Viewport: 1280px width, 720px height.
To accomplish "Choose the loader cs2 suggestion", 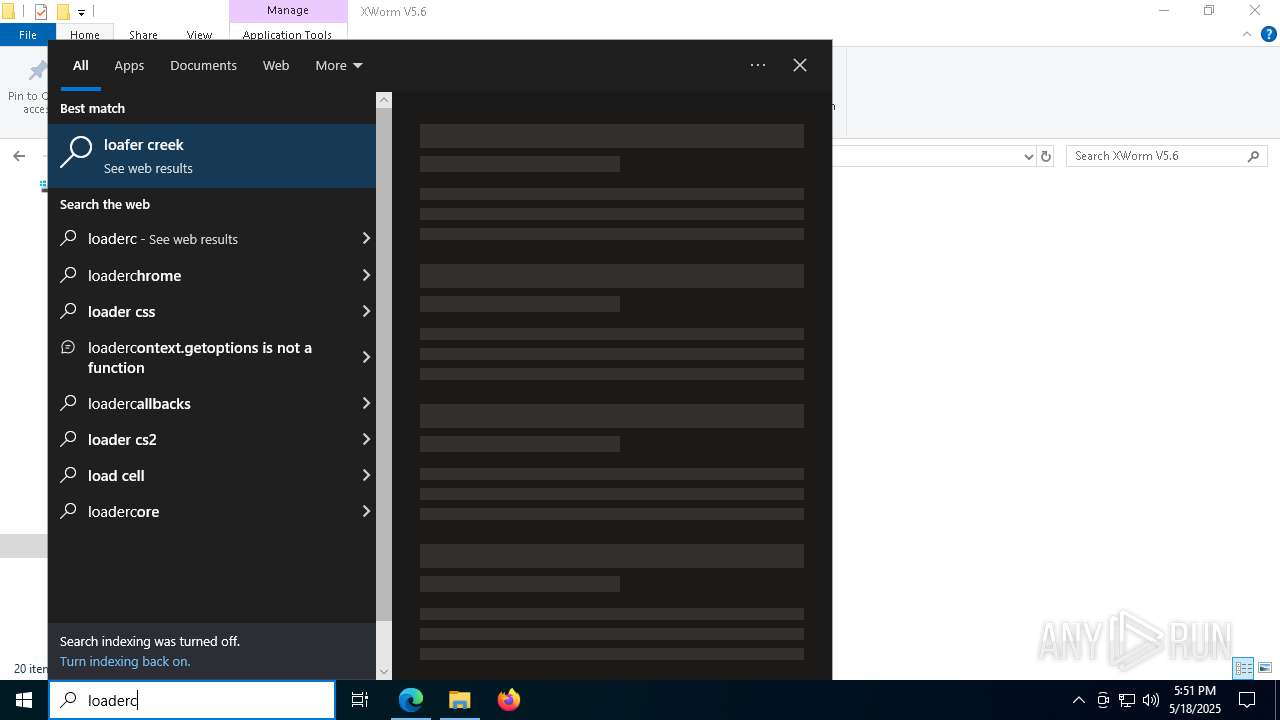I will [x=202, y=439].
